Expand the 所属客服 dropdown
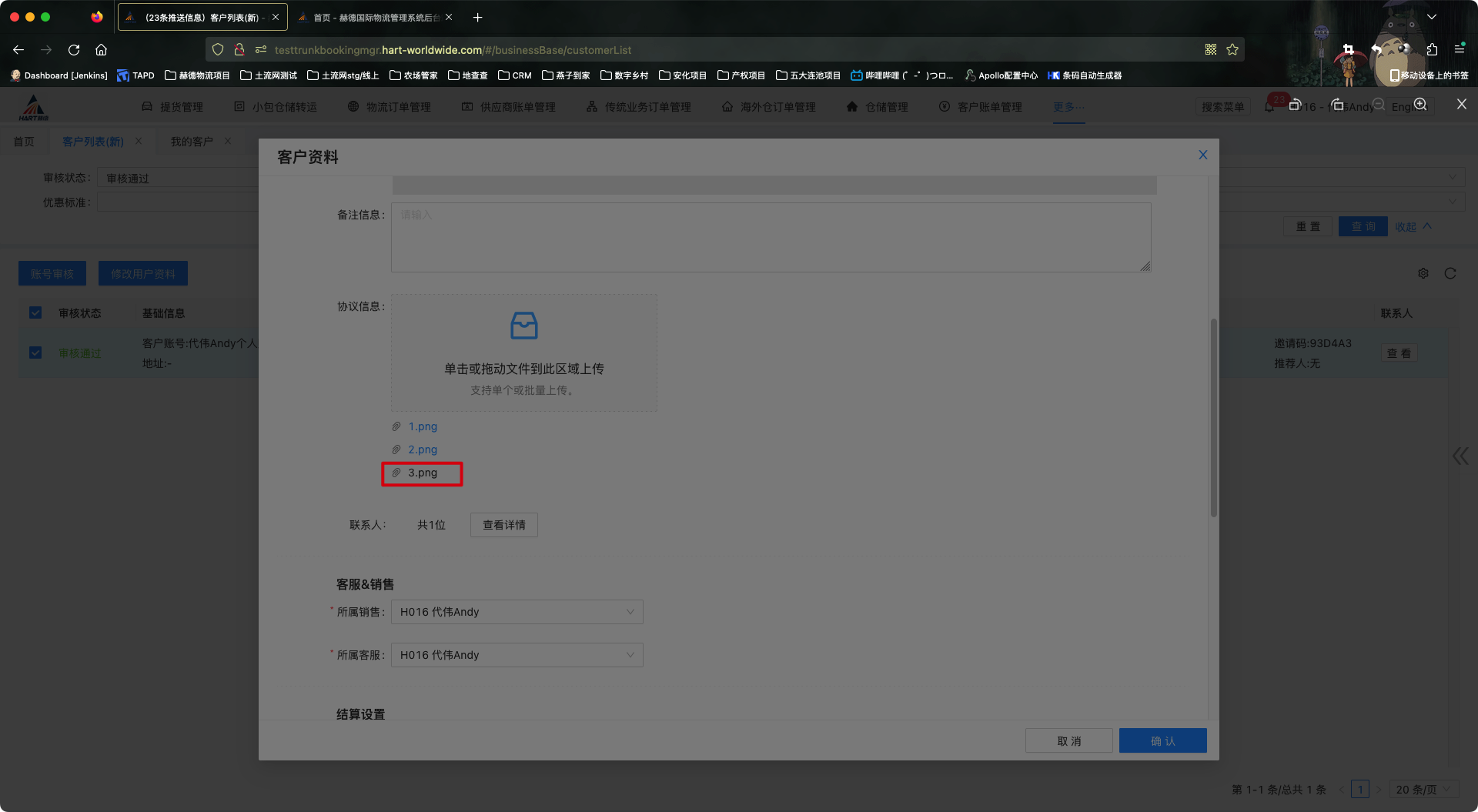Image resolution: width=1478 pixels, height=812 pixels. [x=517, y=655]
